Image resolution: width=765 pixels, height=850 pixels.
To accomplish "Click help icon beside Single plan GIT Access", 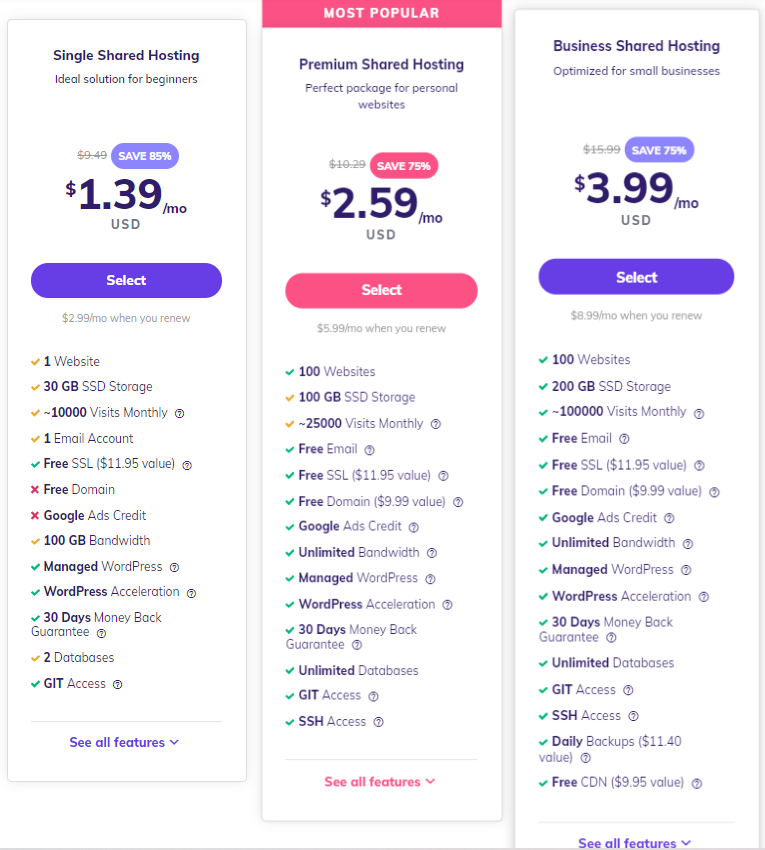I will tap(118, 684).
